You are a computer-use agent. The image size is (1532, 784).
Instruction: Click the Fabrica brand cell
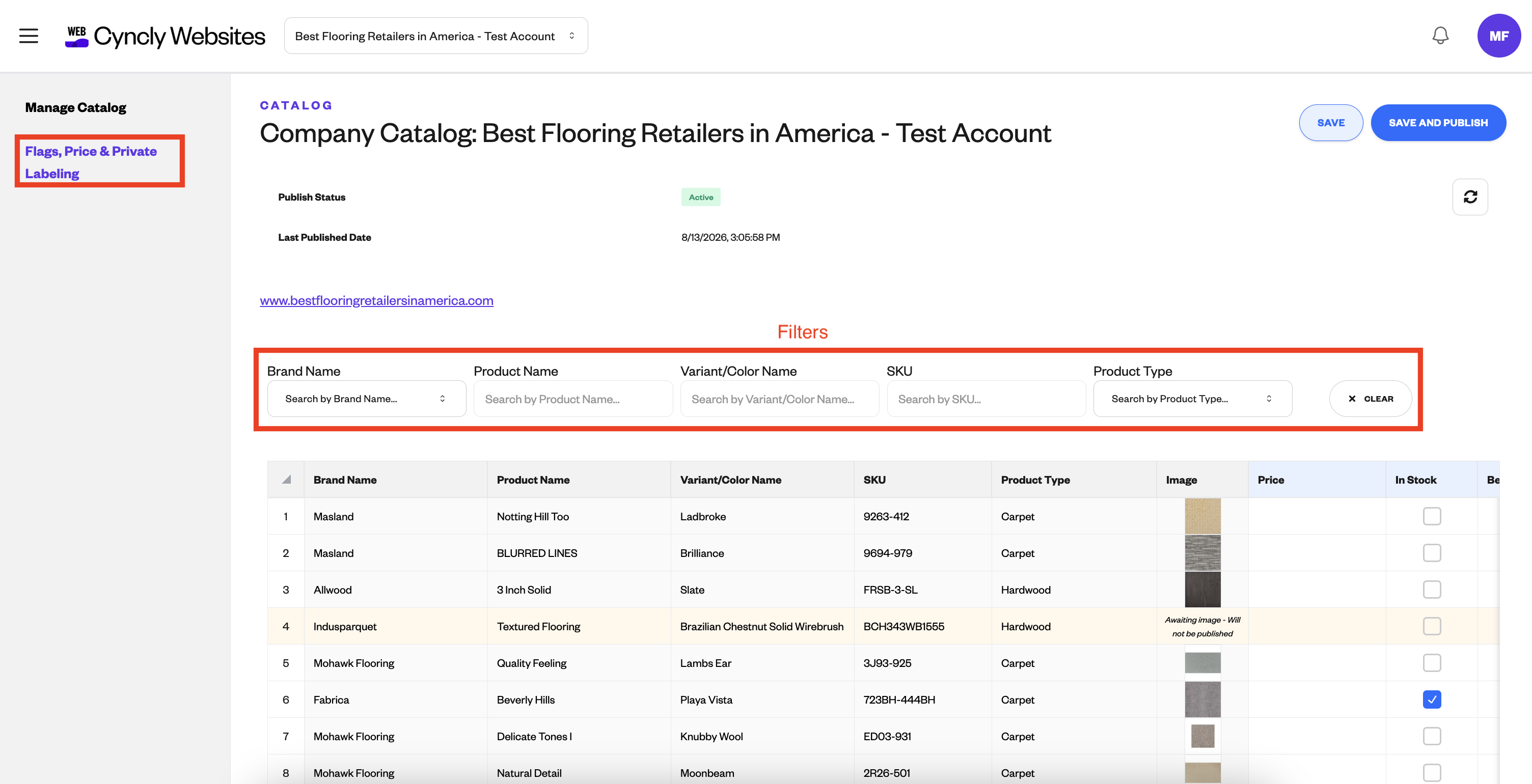tap(396, 699)
